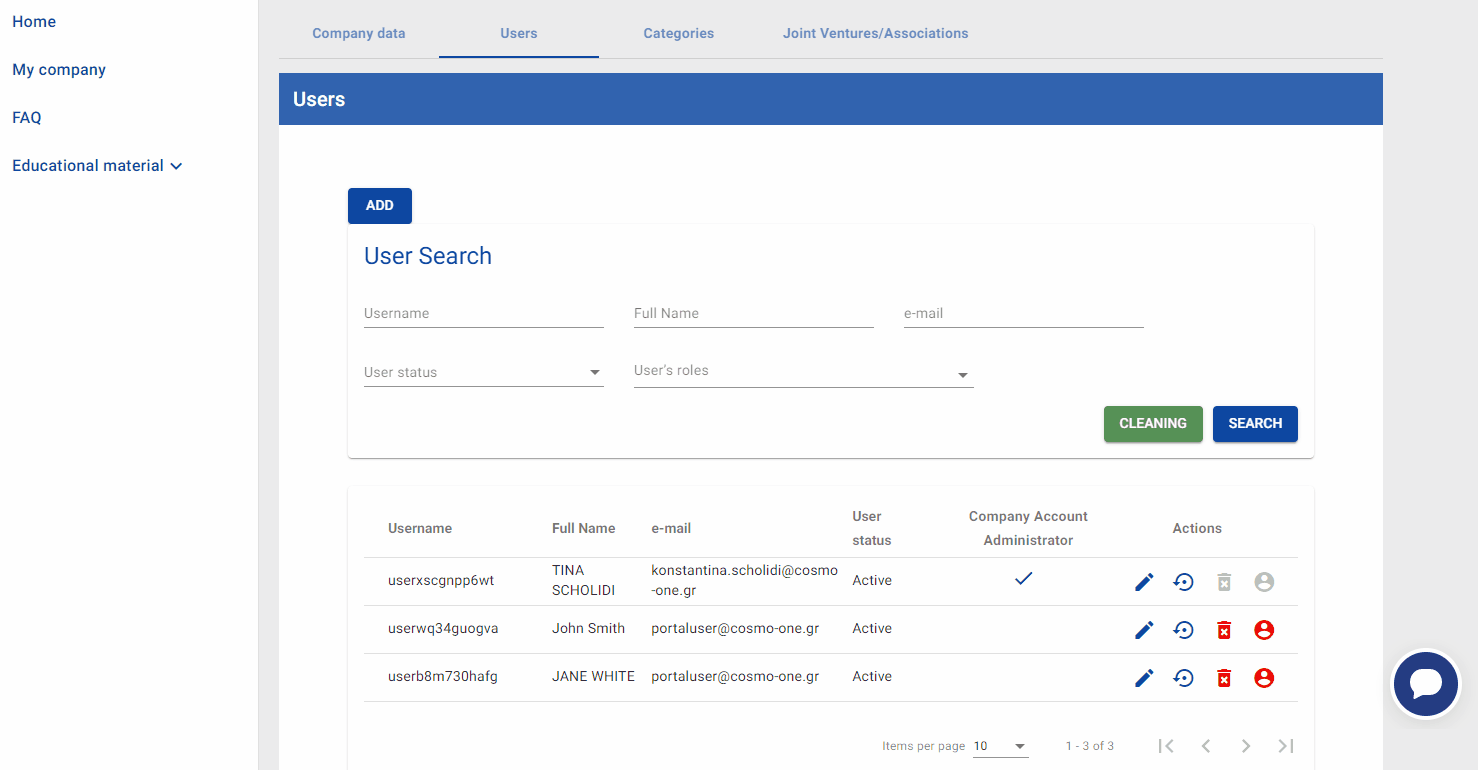The height and width of the screenshot is (770, 1478).
Task: Switch to the Company data tab
Action: [359, 33]
